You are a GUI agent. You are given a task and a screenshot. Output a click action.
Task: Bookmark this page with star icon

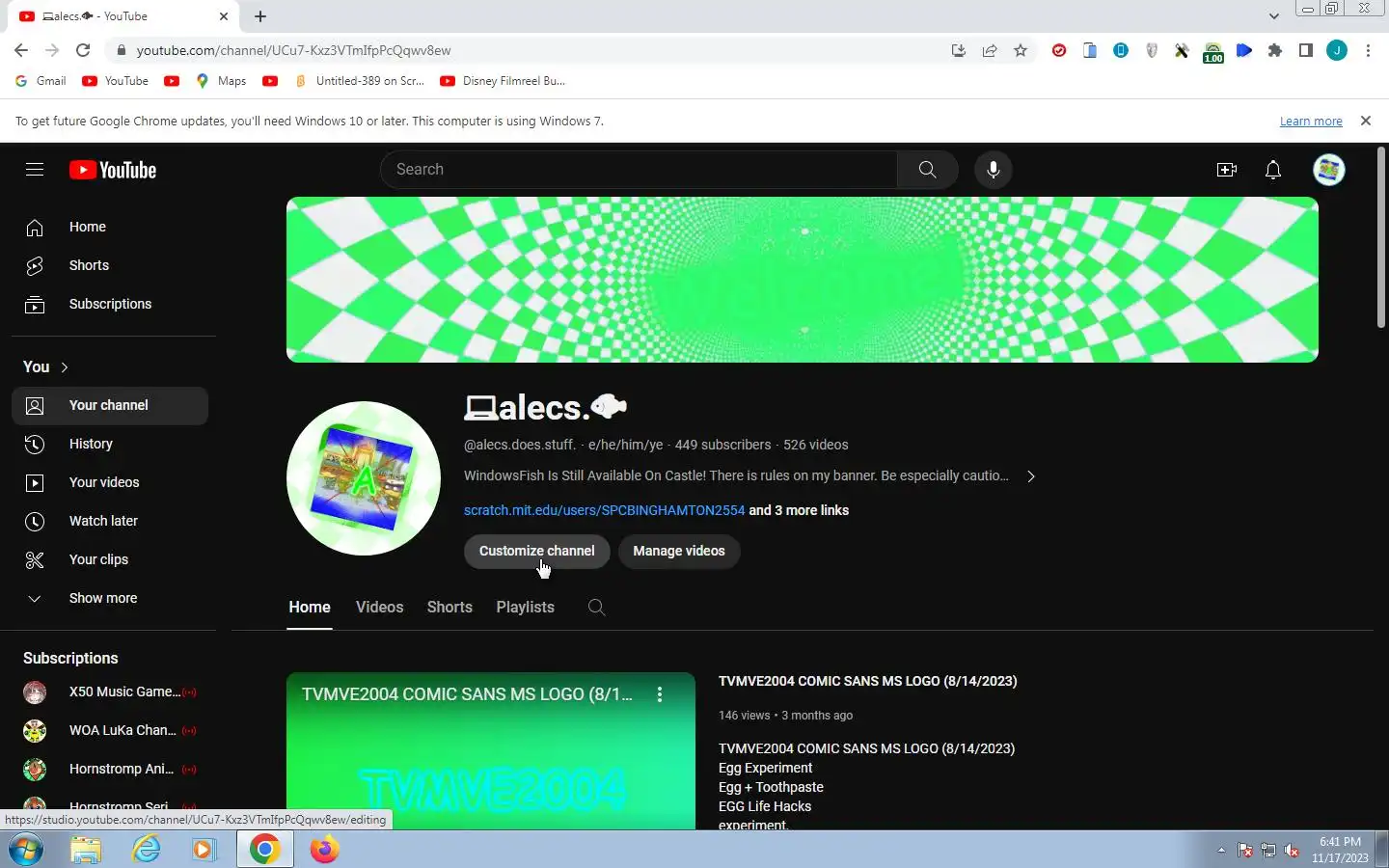tap(1021, 50)
